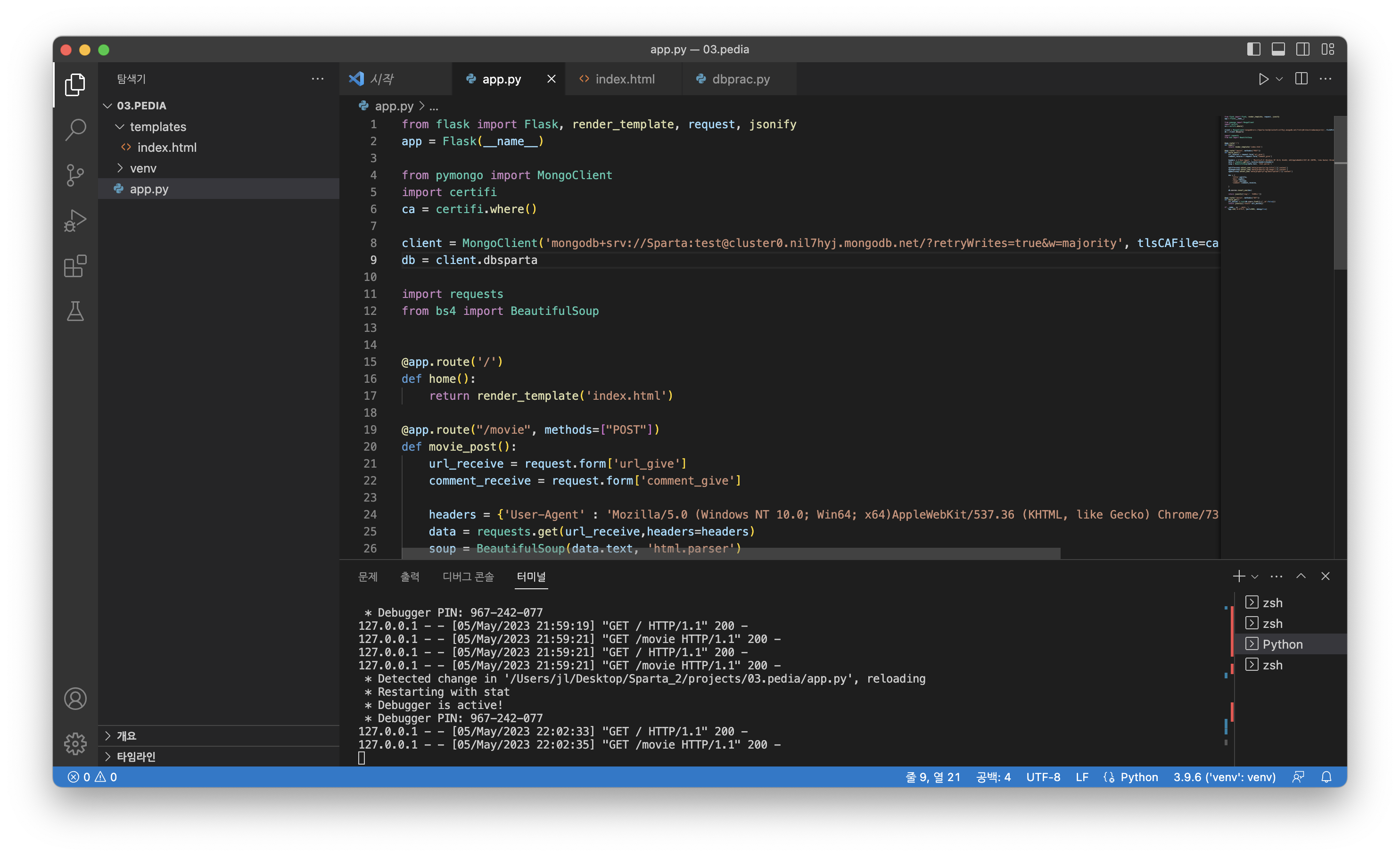Close the terminal panel
Screen dimensions: 1400x857
1326,576
